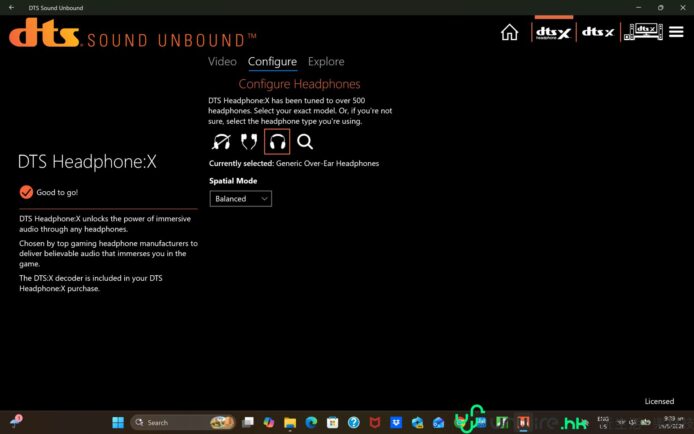Open the hamburger menu
The width and height of the screenshot is (694, 434).
coord(676,32)
